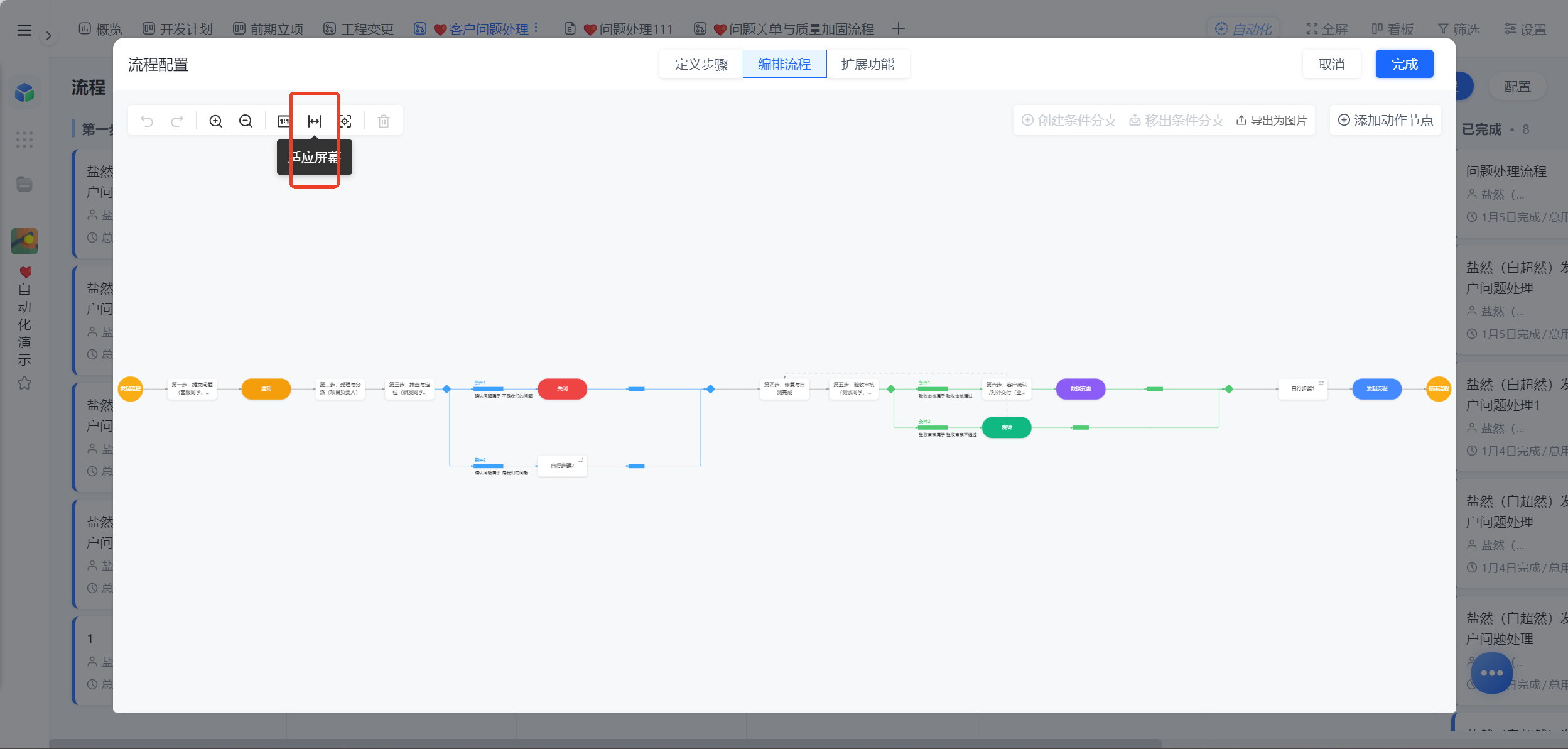This screenshot has width=1568, height=749.
Task: Click the 看板 view button in background
Action: pos(1393,29)
